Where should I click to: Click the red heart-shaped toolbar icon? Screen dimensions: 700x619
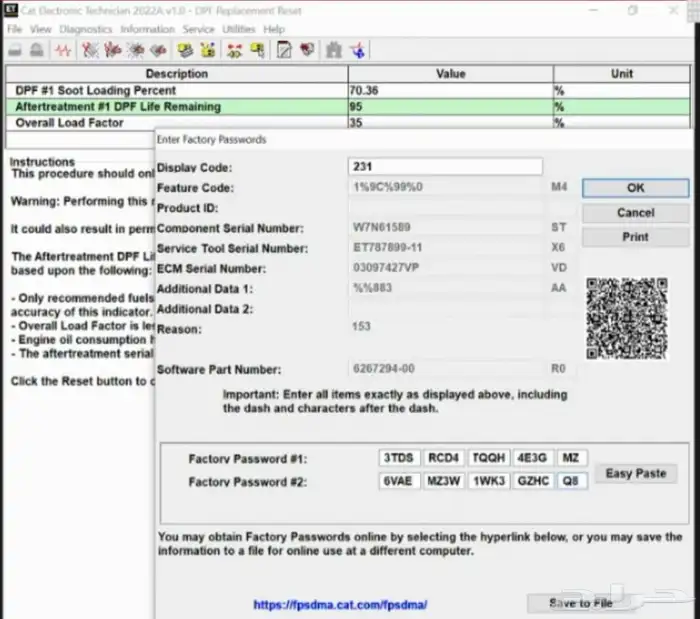(307, 49)
